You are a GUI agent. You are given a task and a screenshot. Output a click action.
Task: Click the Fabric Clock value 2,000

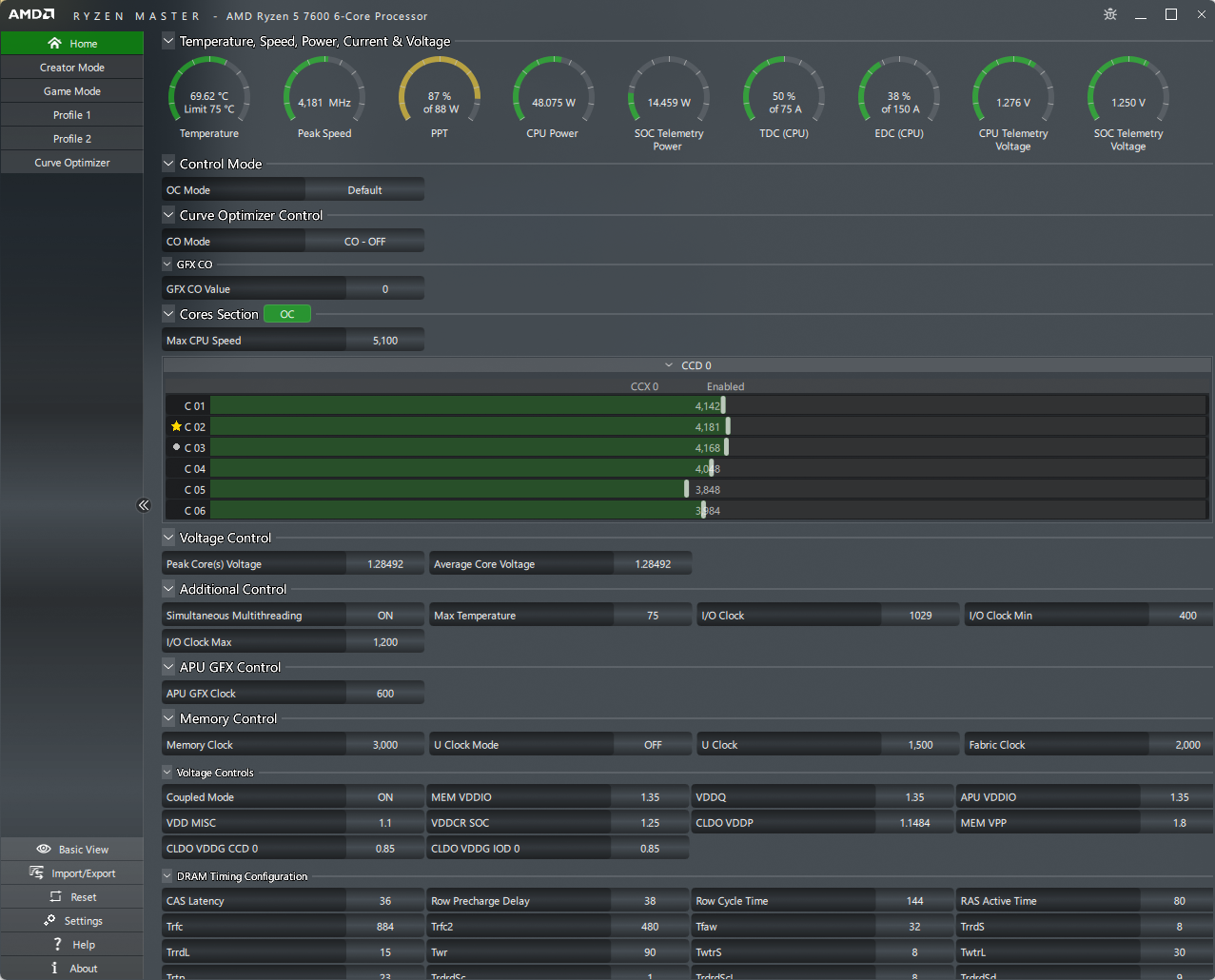click(1180, 745)
